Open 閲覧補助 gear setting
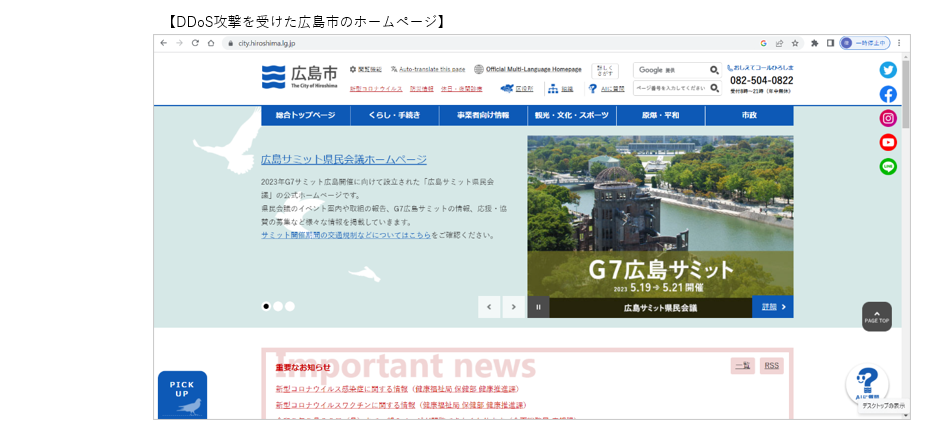This screenshot has height=440, width=941. pyautogui.click(x=365, y=69)
